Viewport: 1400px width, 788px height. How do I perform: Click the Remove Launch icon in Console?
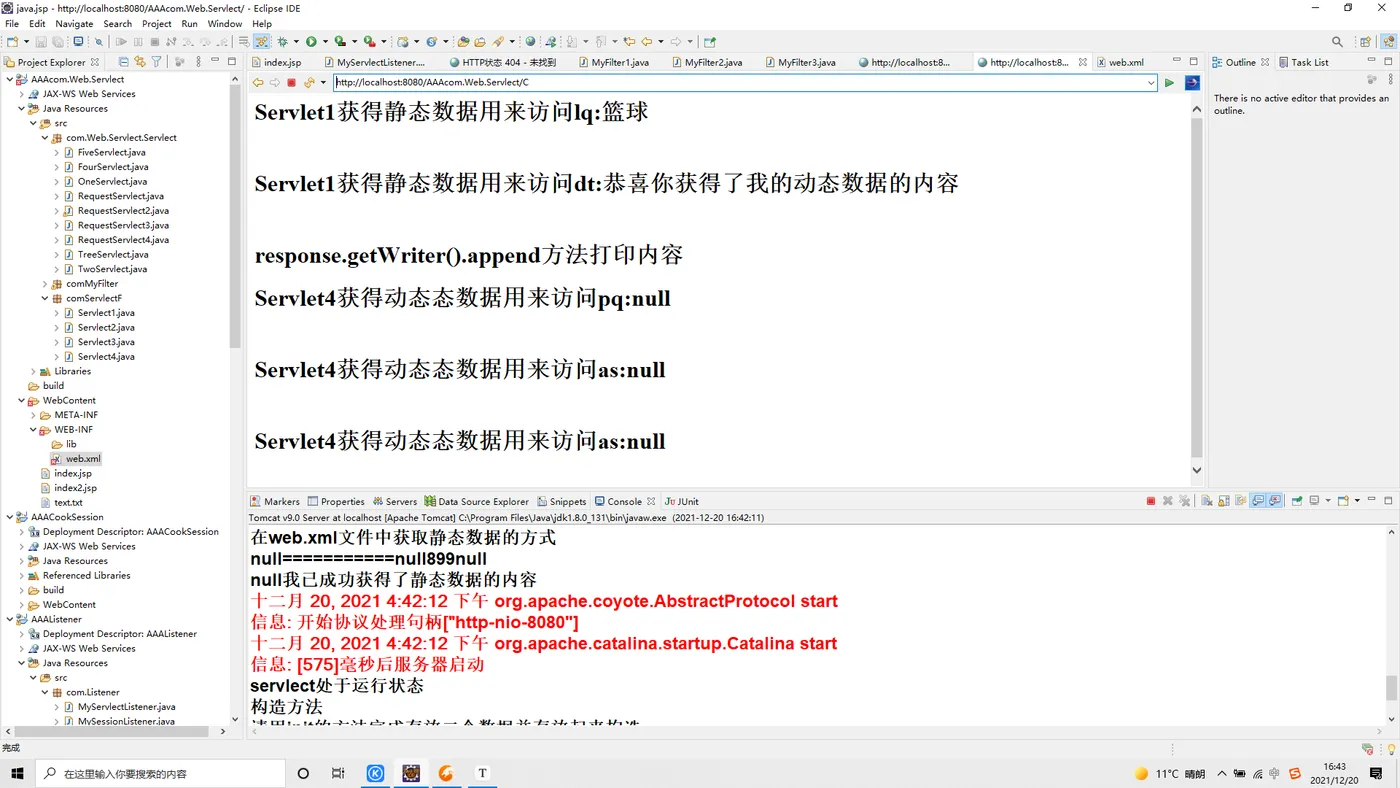(1168, 501)
